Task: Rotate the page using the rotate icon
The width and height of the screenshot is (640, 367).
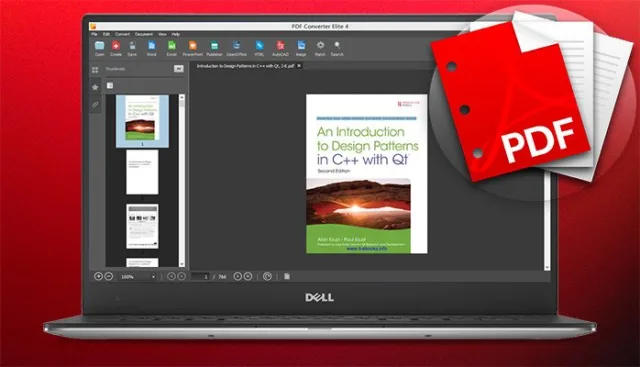Action: 267,276
